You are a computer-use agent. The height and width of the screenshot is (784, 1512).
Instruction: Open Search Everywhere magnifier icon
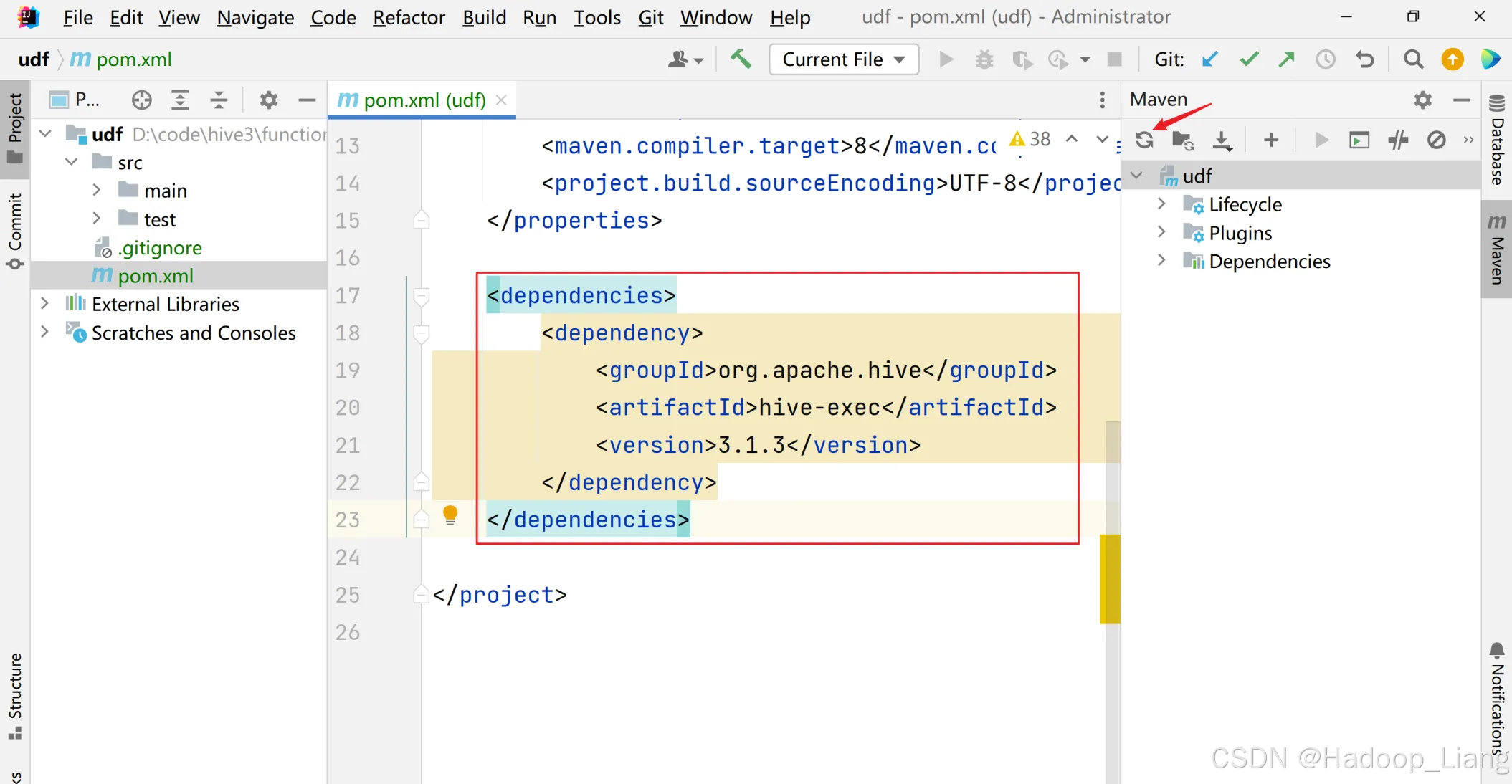pos(1413,59)
